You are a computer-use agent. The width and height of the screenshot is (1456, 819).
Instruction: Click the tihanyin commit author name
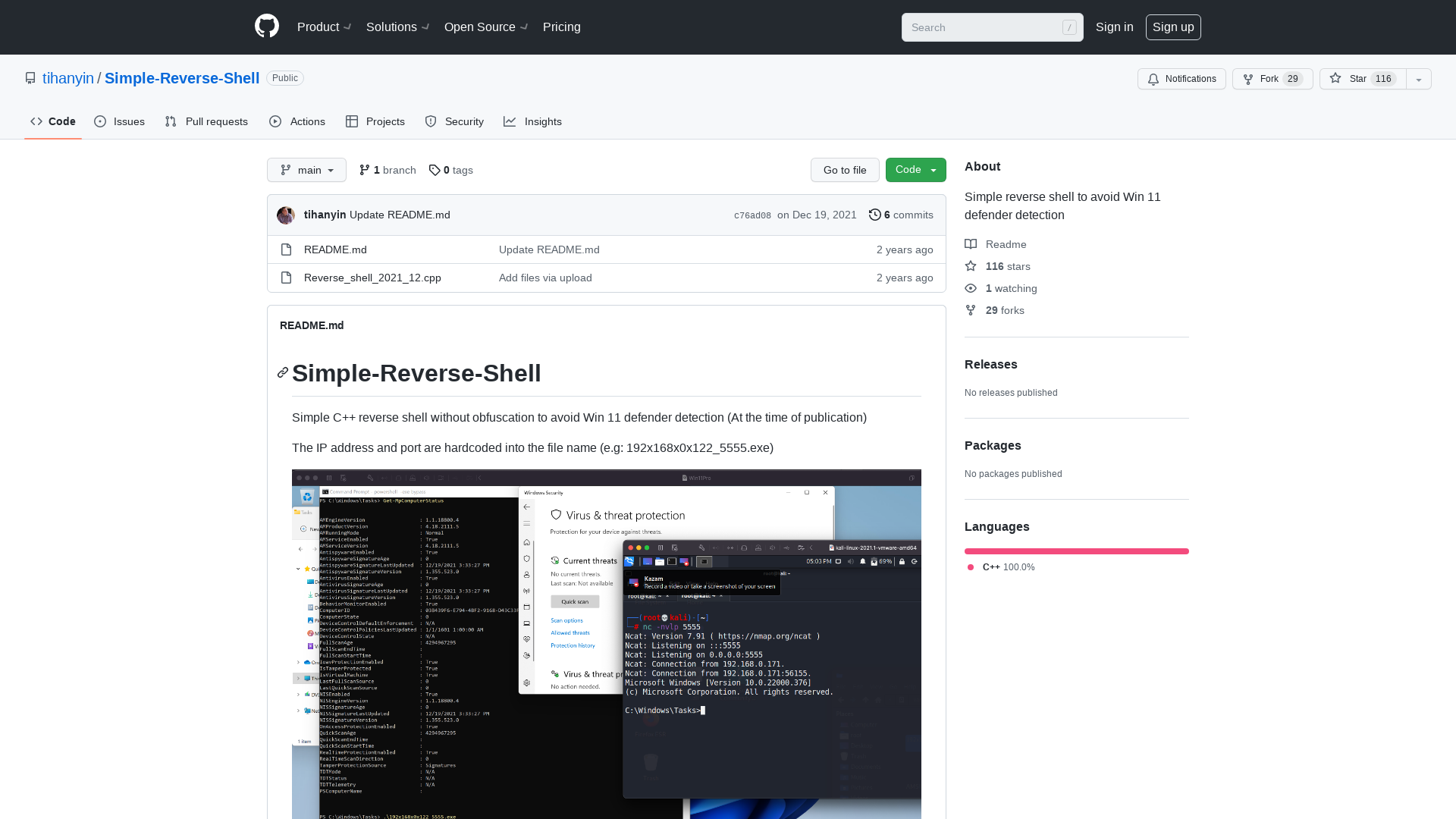325,215
